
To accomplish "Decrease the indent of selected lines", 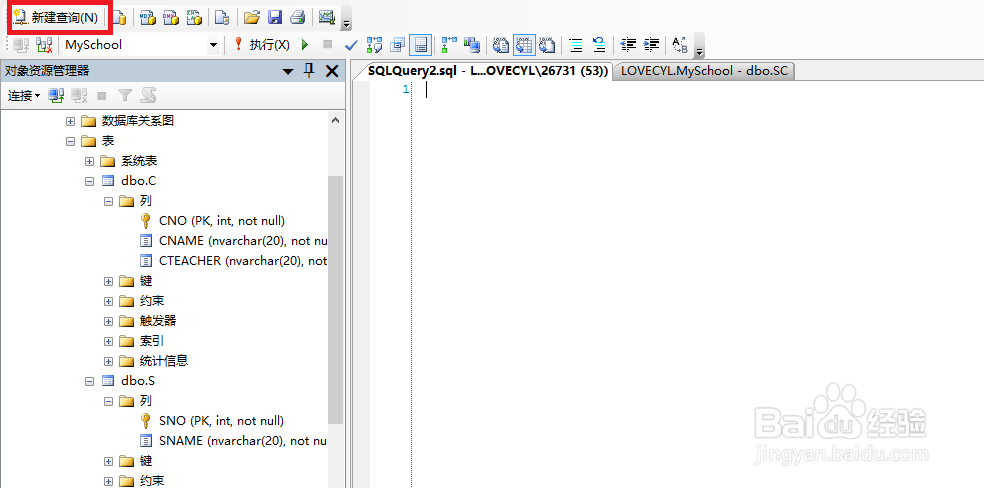I will tap(628, 45).
